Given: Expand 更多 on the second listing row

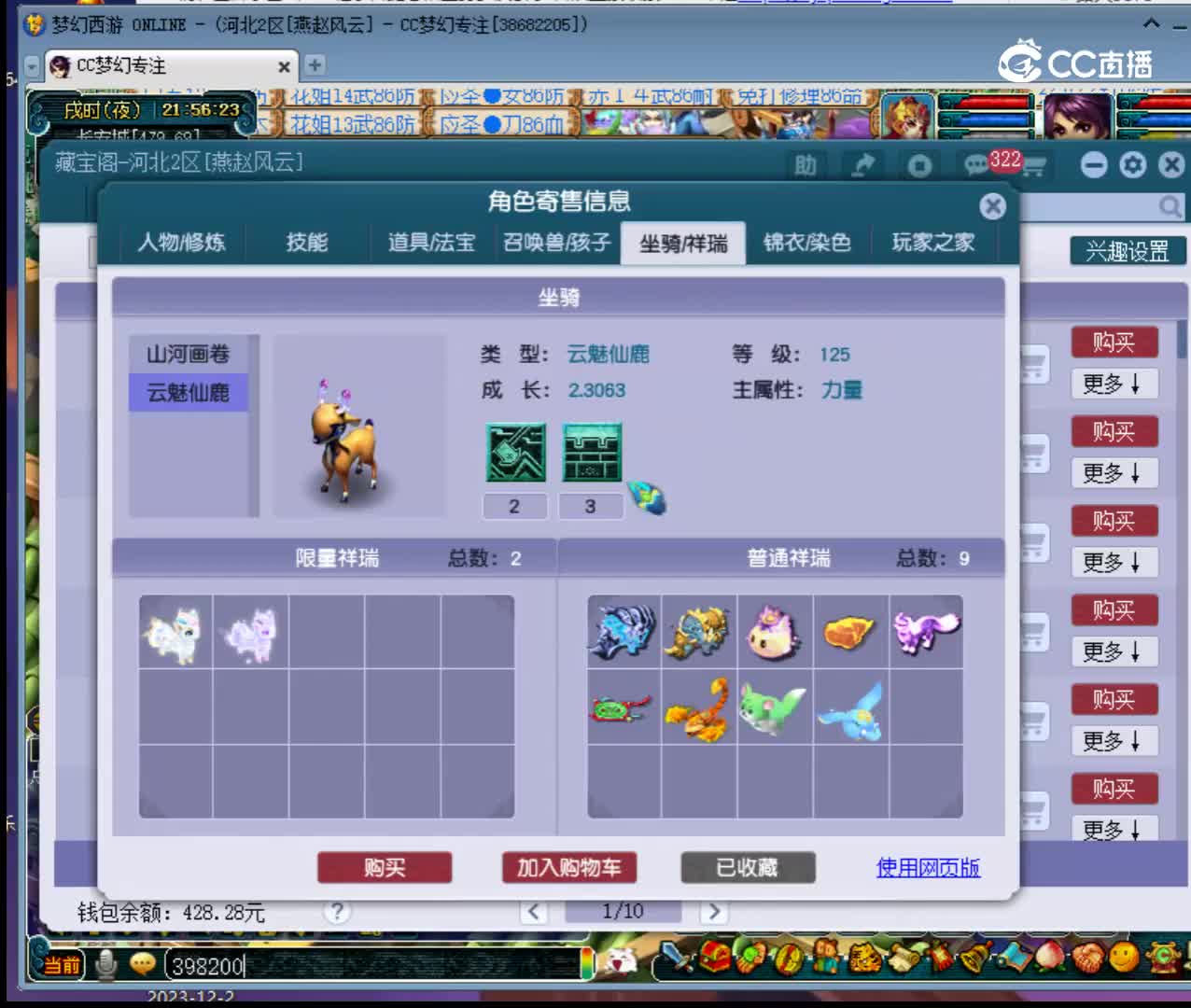Looking at the screenshot, I should (1114, 473).
